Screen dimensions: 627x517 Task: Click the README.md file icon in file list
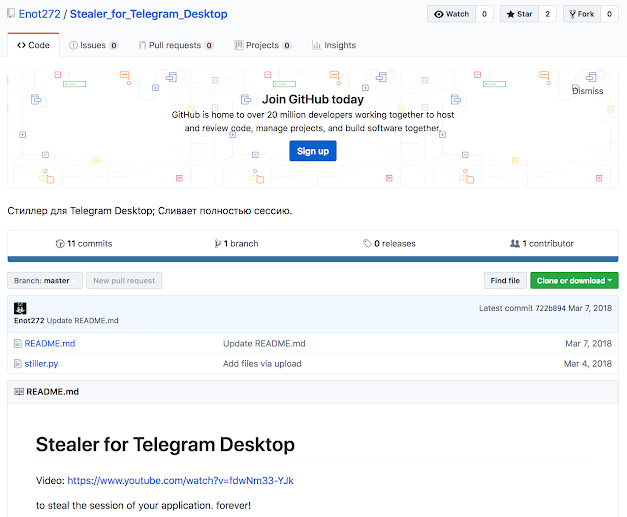point(18,344)
